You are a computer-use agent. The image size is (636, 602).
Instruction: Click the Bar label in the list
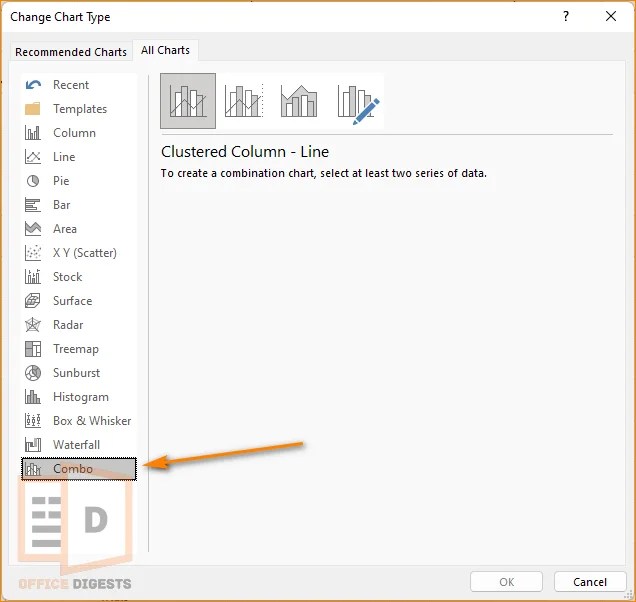(x=62, y=205)
